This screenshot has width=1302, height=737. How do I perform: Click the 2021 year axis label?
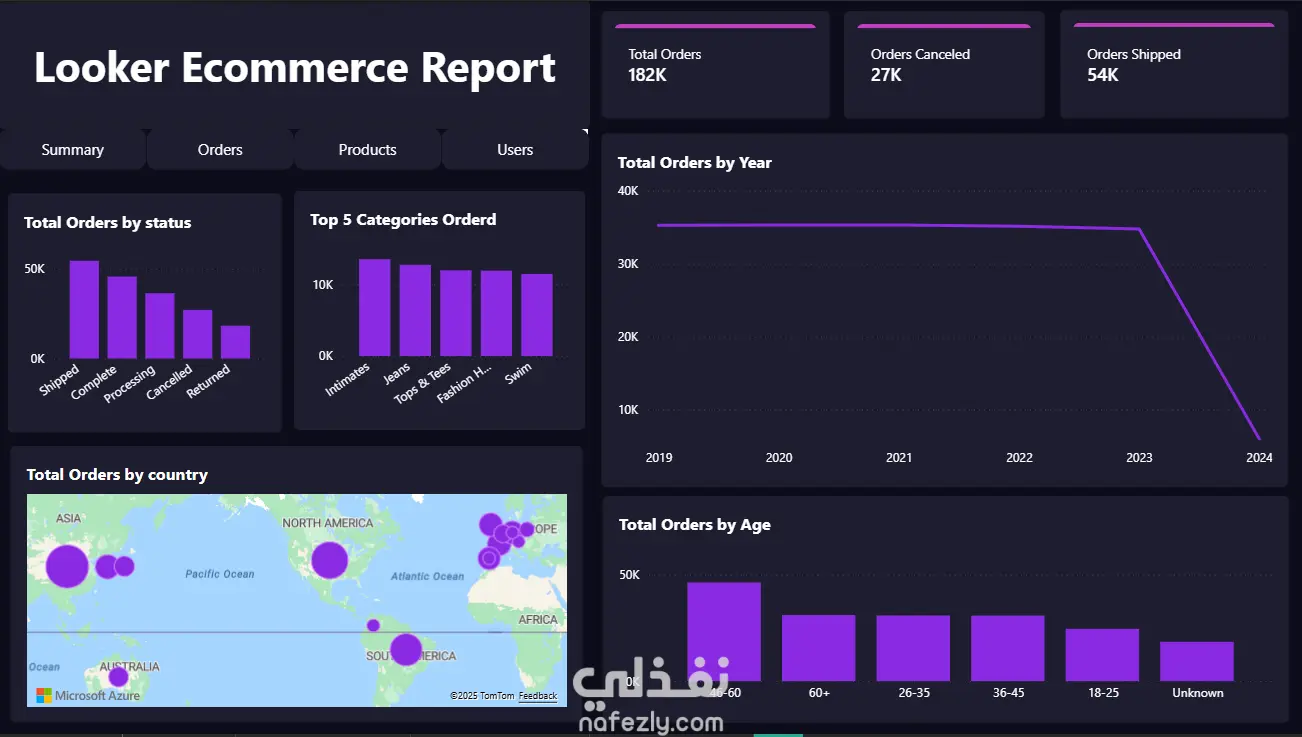[x=899, y=458]
